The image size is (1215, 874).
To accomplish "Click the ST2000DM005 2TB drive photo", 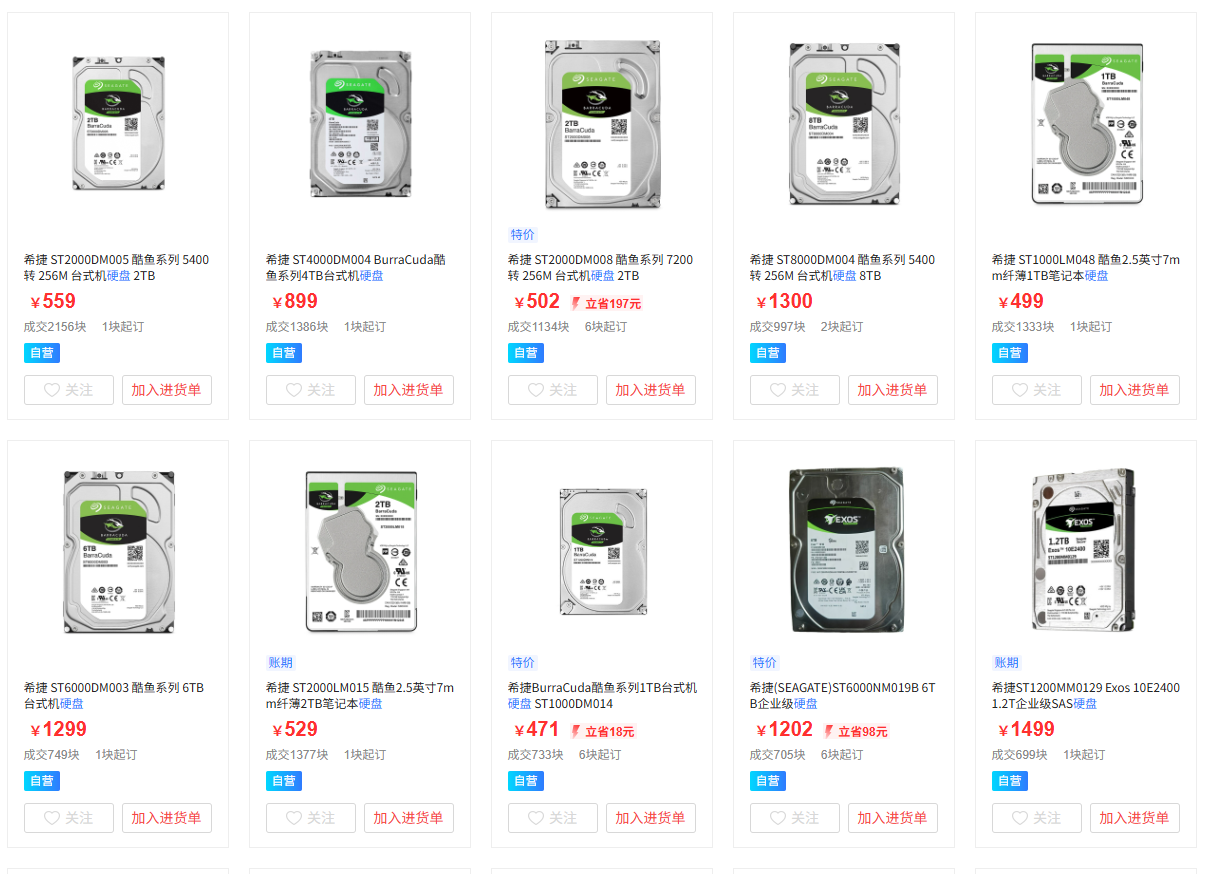I will (118, 123).
